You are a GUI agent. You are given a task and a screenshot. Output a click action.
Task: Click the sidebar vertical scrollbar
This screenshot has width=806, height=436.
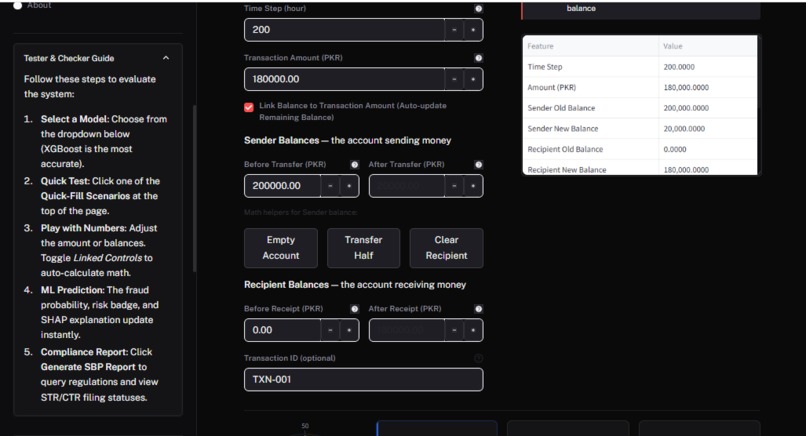click(x=194, y=188)
